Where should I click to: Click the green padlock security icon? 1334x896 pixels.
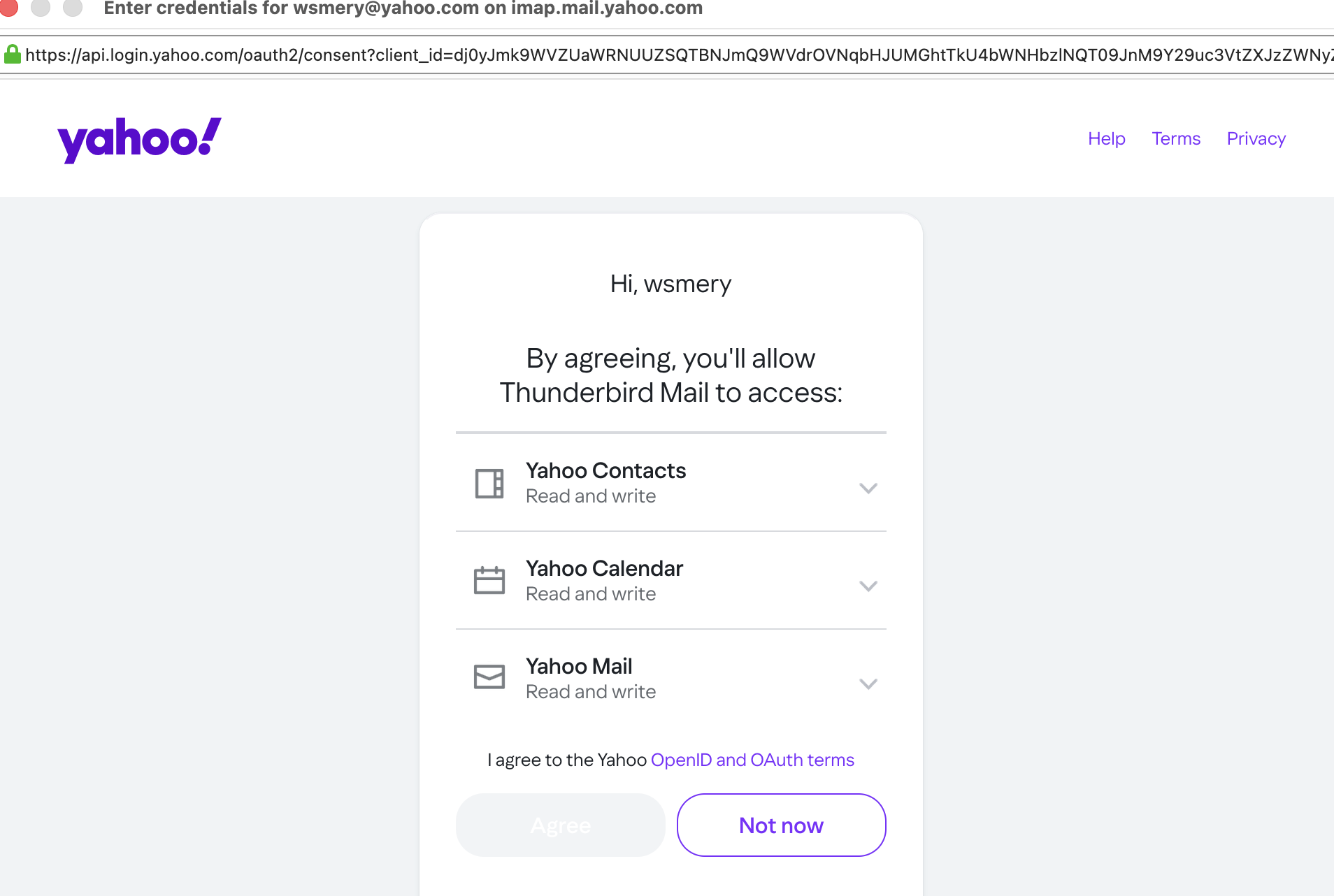(x=12, y=55)
